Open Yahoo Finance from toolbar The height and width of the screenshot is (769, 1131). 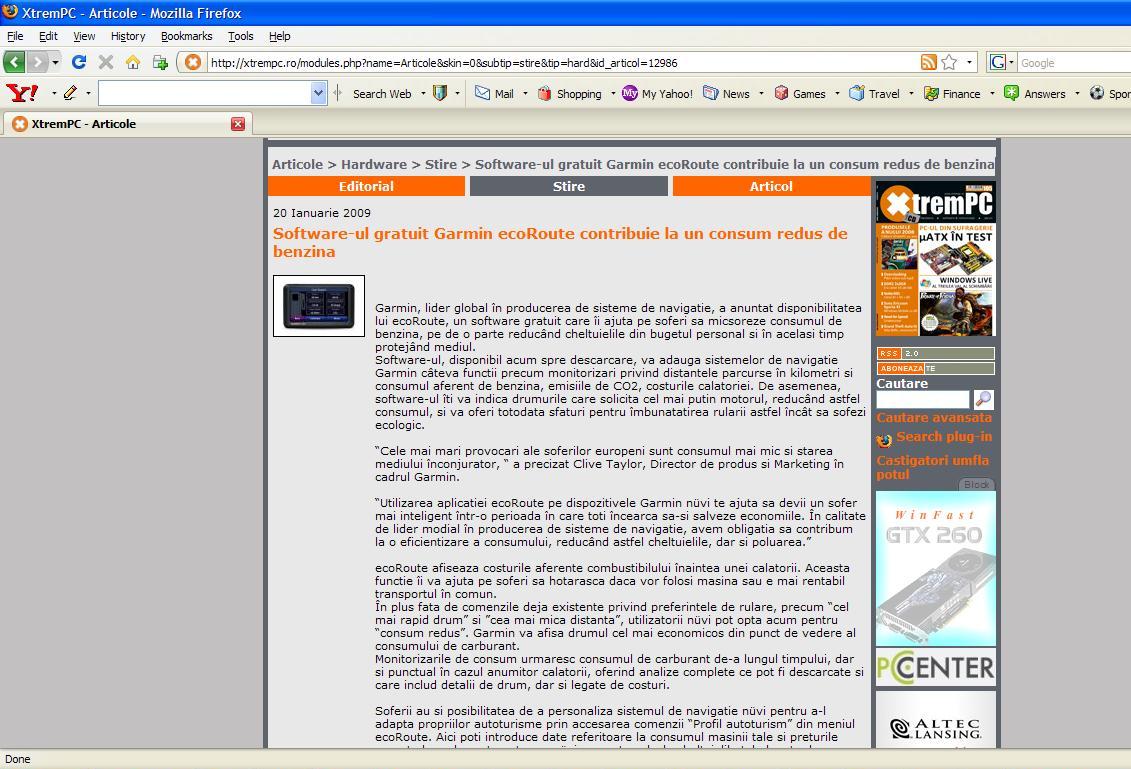click(952, 93)
